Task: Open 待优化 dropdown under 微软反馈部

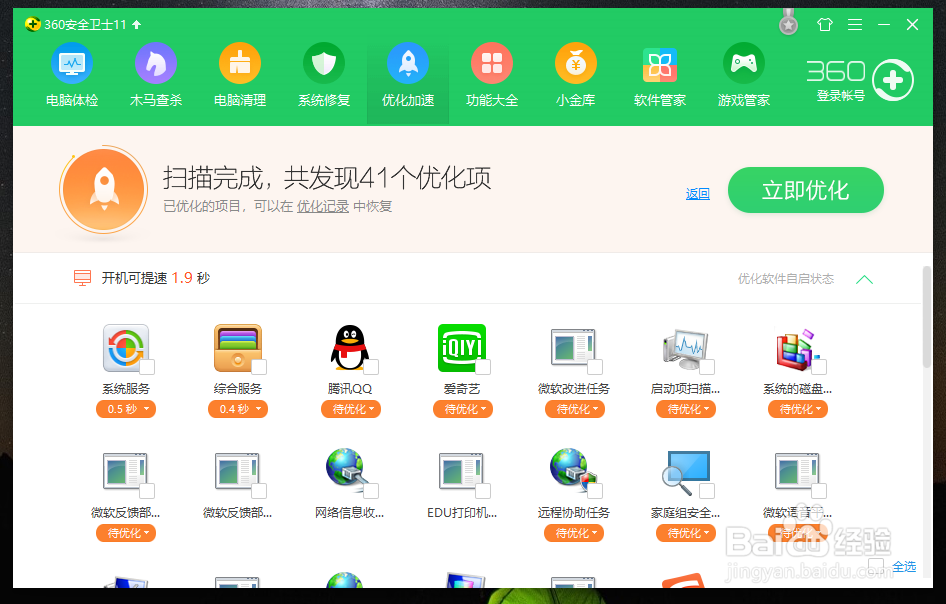Action: click(x=125, y=533)
